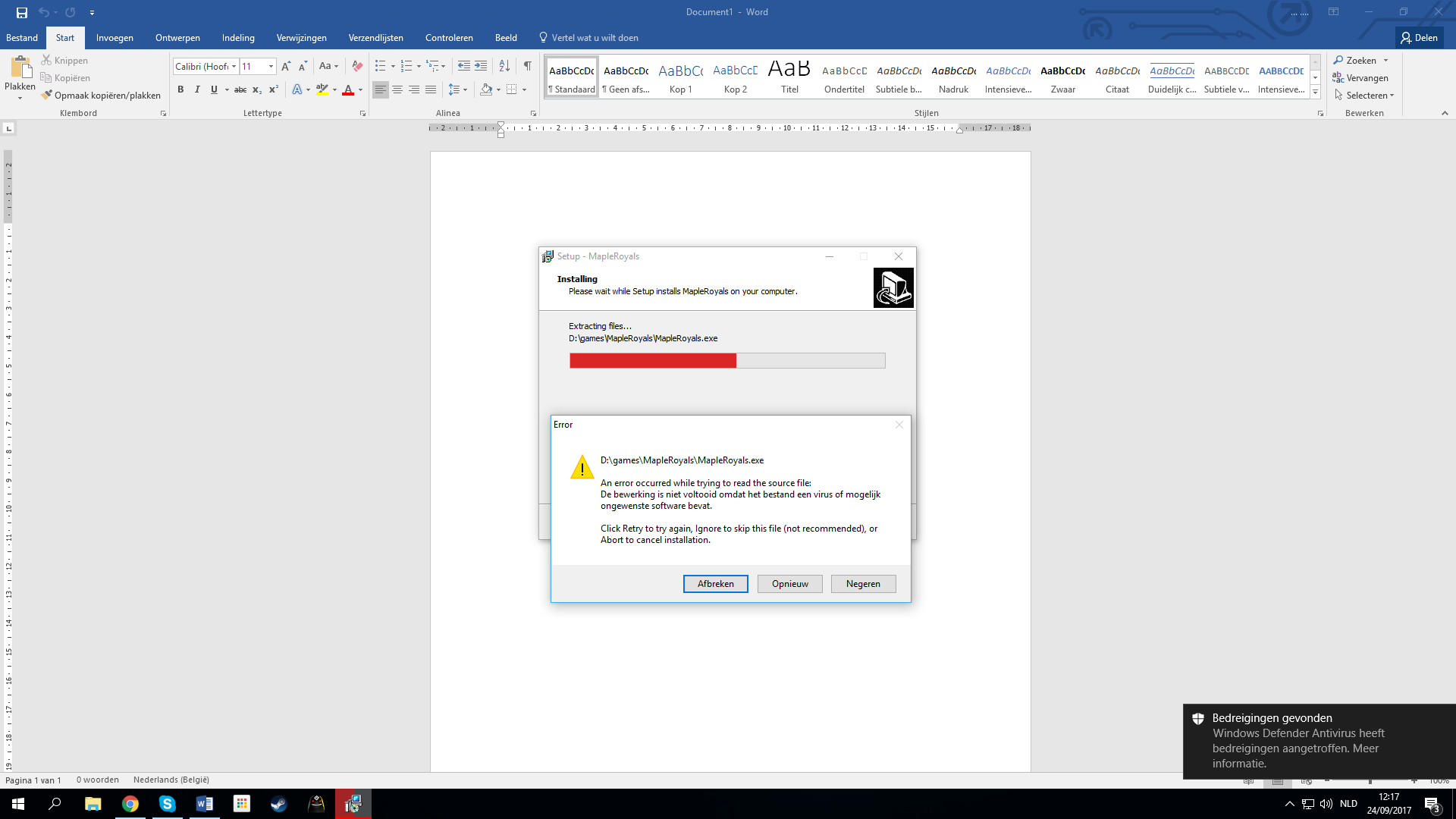Switch to the Ontwerpen tab
This screenshot has height=819, width=1456.
click(x=177, y=38)
